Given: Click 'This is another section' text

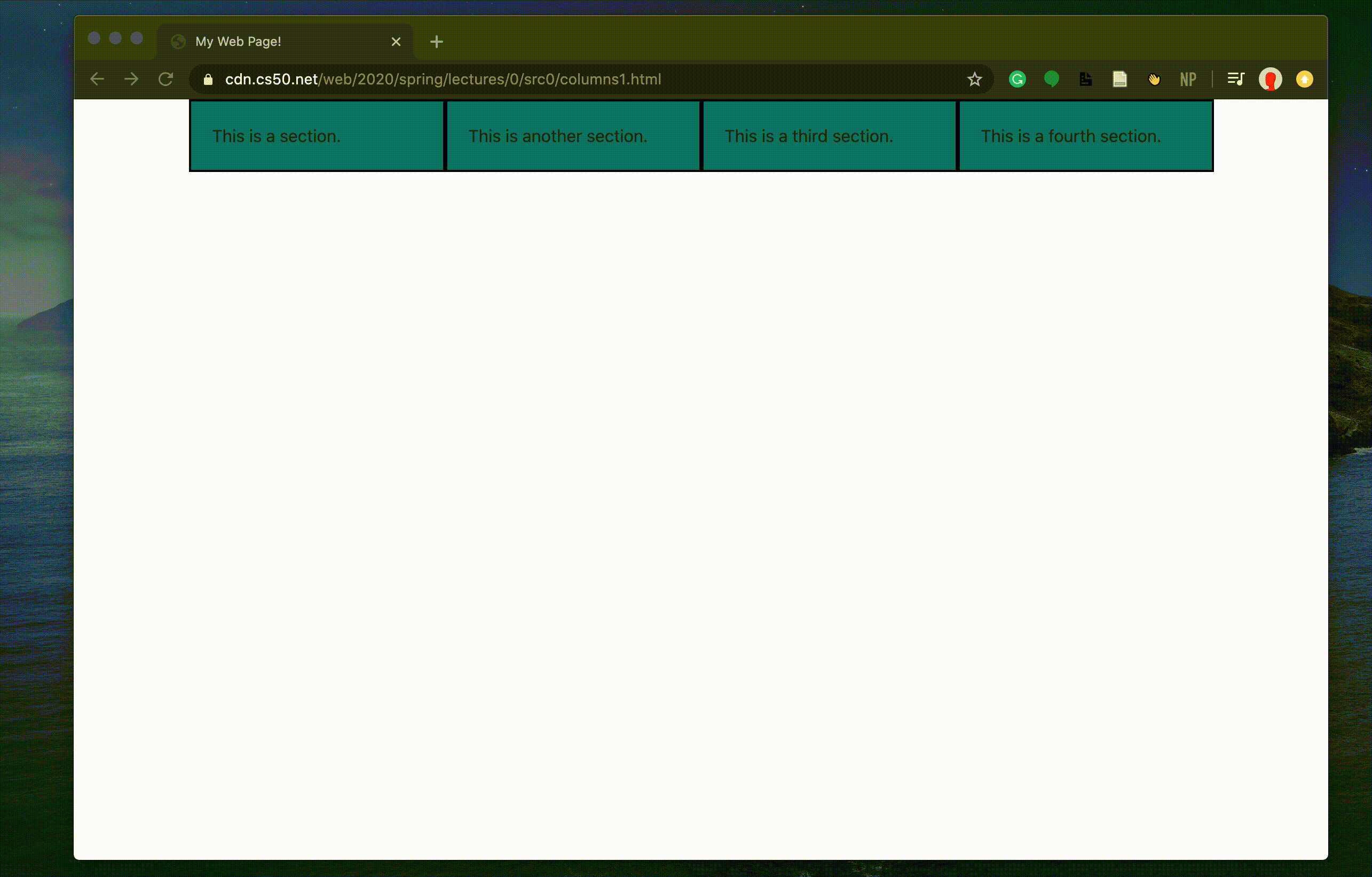Looking at the screenshot, I should pos(557,136).
